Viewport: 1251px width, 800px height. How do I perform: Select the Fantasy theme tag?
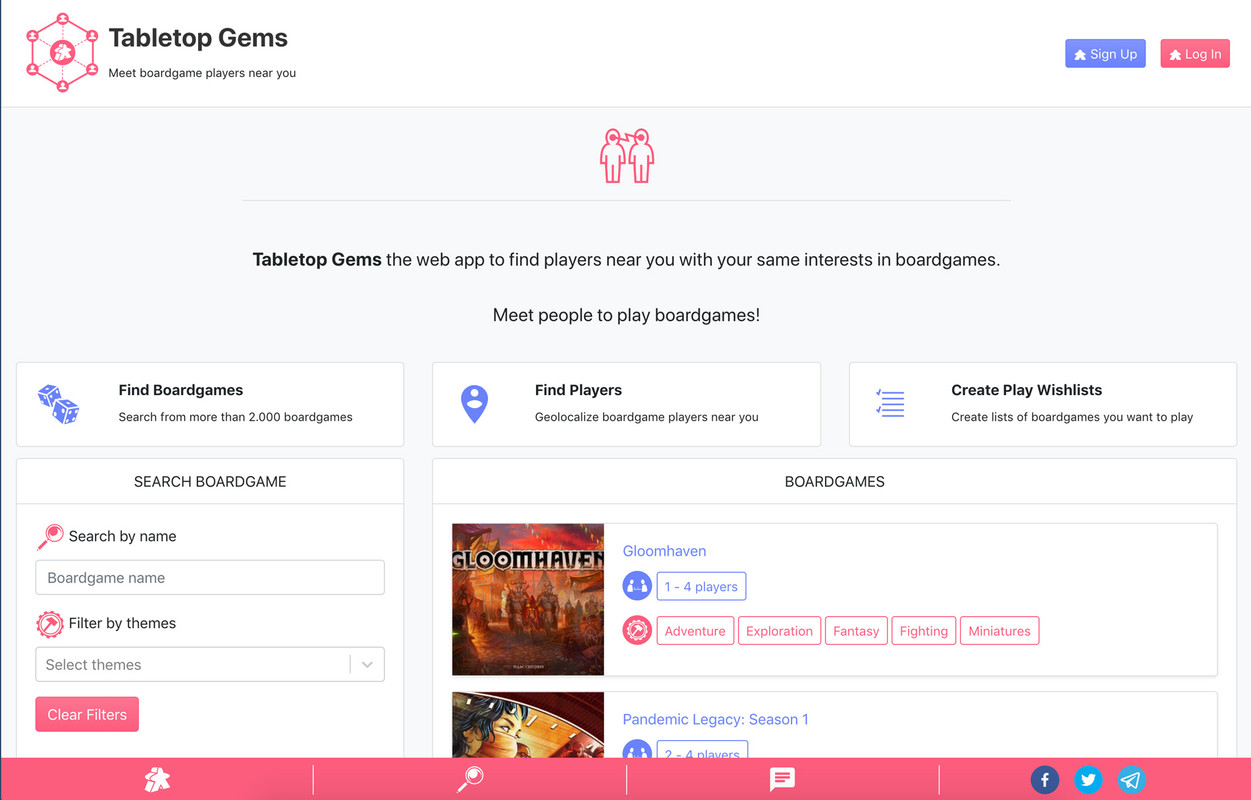[856, 631]
